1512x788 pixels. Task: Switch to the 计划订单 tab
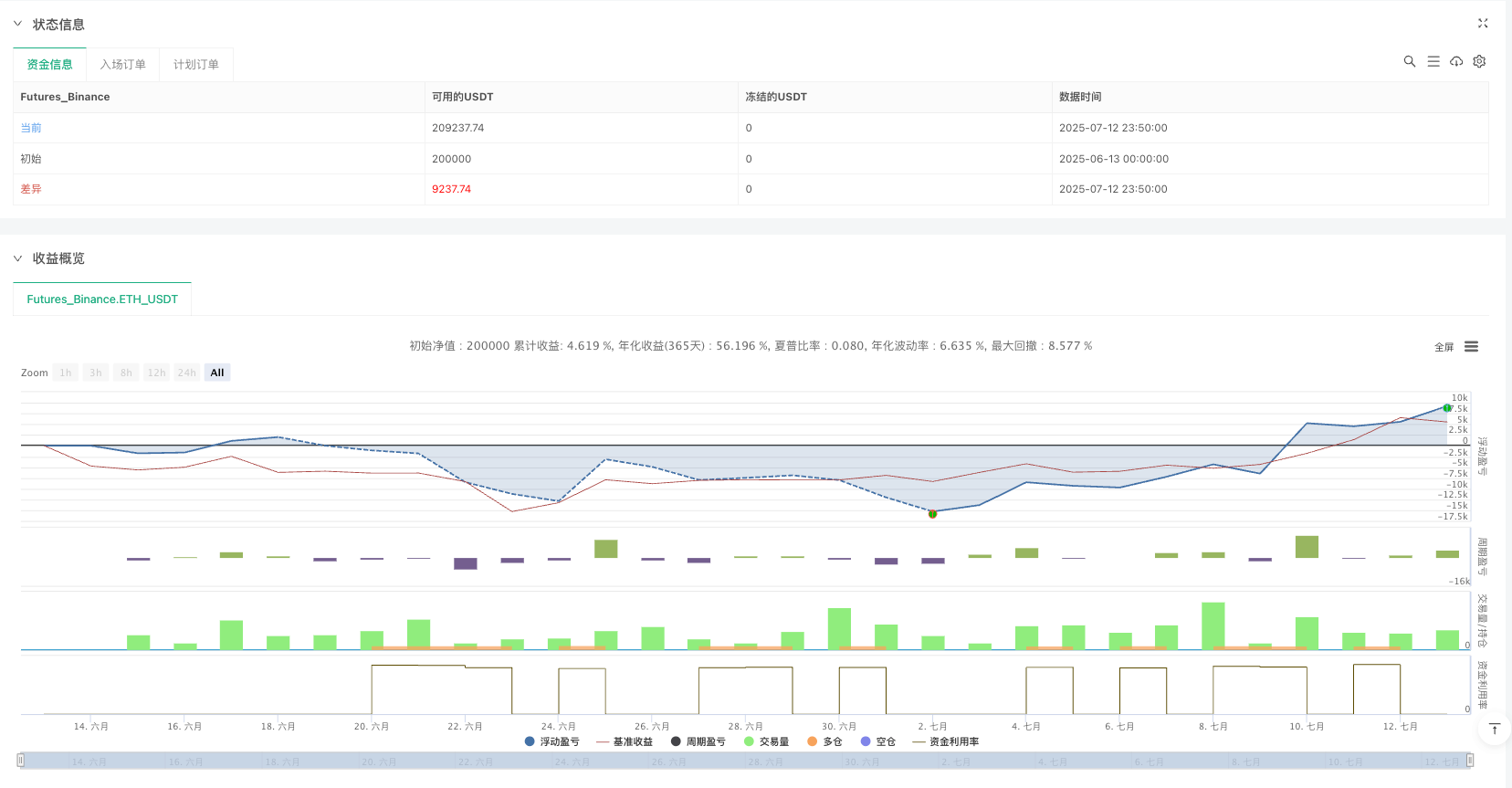point(195,65)
